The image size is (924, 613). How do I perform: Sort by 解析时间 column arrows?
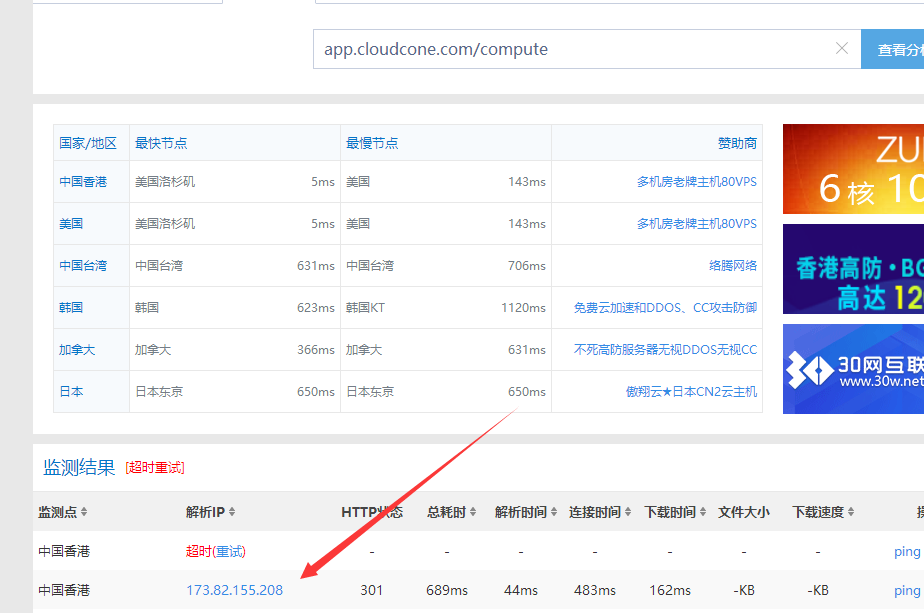pyautogui.click(x=554, y=512)
